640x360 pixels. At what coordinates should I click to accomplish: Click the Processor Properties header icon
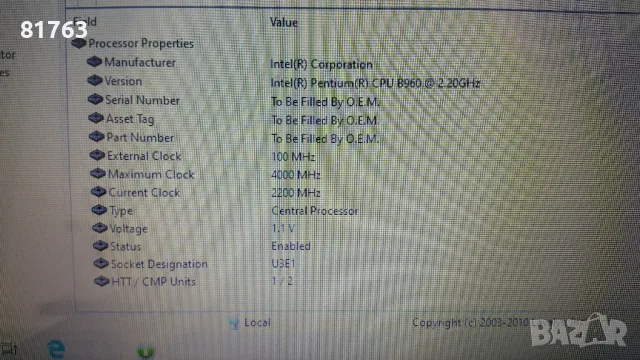79,43
